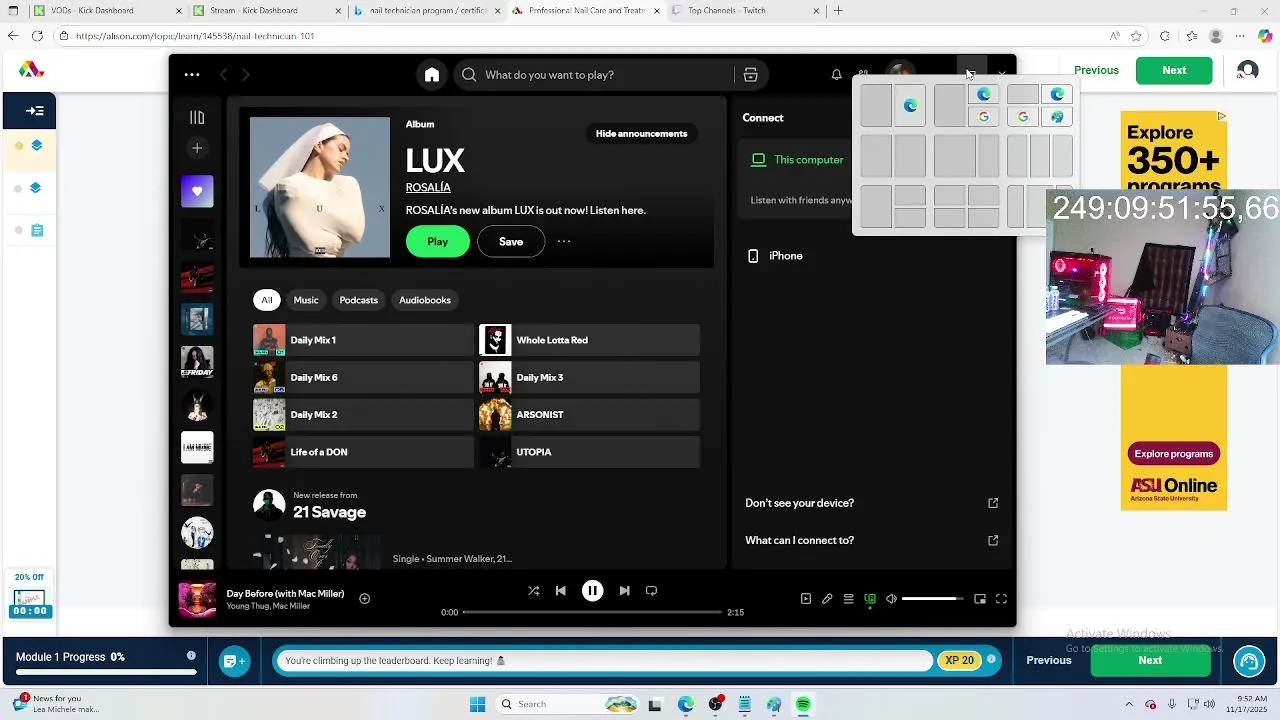Adjust Spotify volume slider
This screenshot has width=1280, height=720.
pos(932,599)
